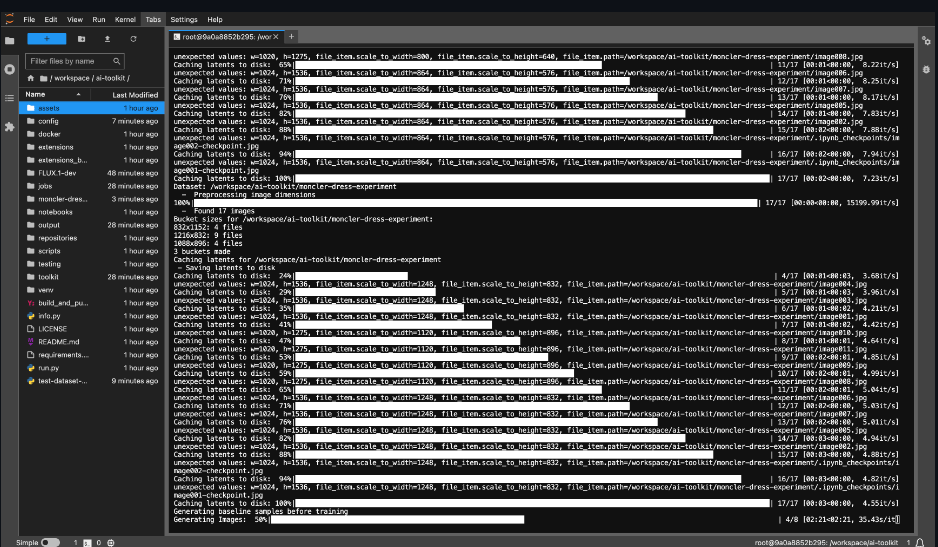Viewport: 938px width, 547px height.
Task: Click the file icon beside LICENSE
Action: click(x=31, y=329)
